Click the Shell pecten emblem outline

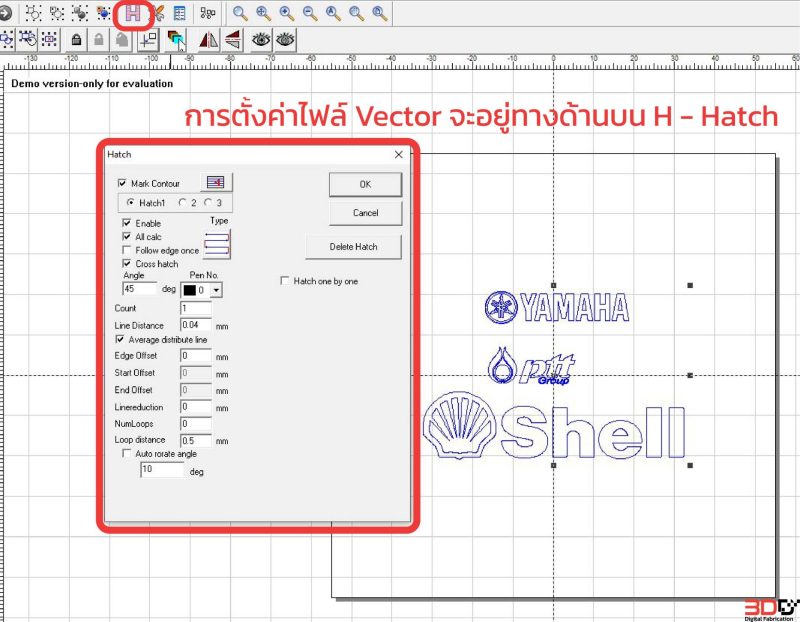pos(460,425)
